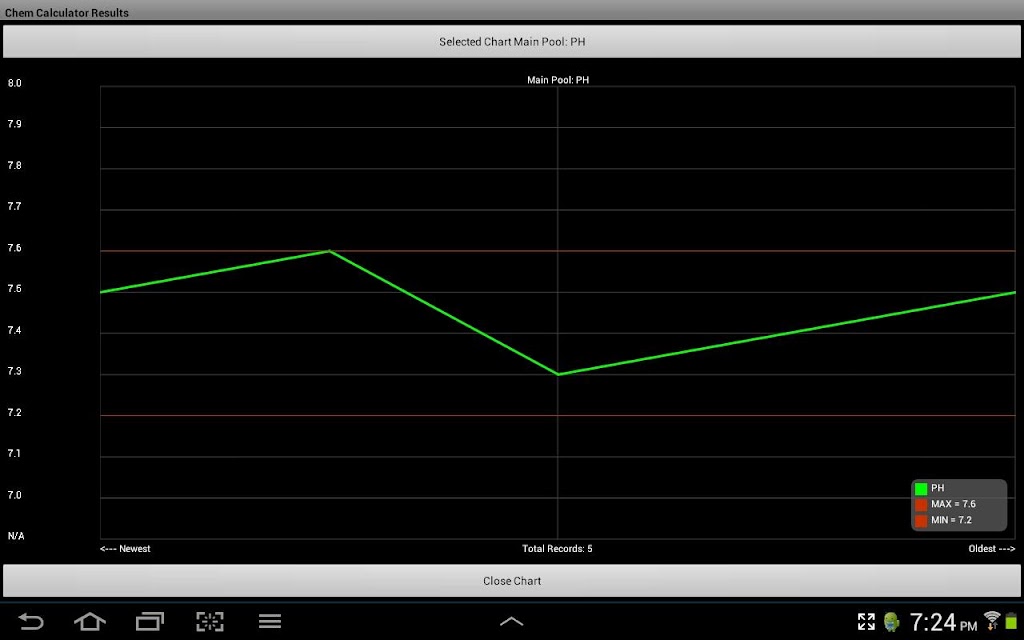
Task: Click the Main Pool: PH chart title
Action: tap(558, 80)
